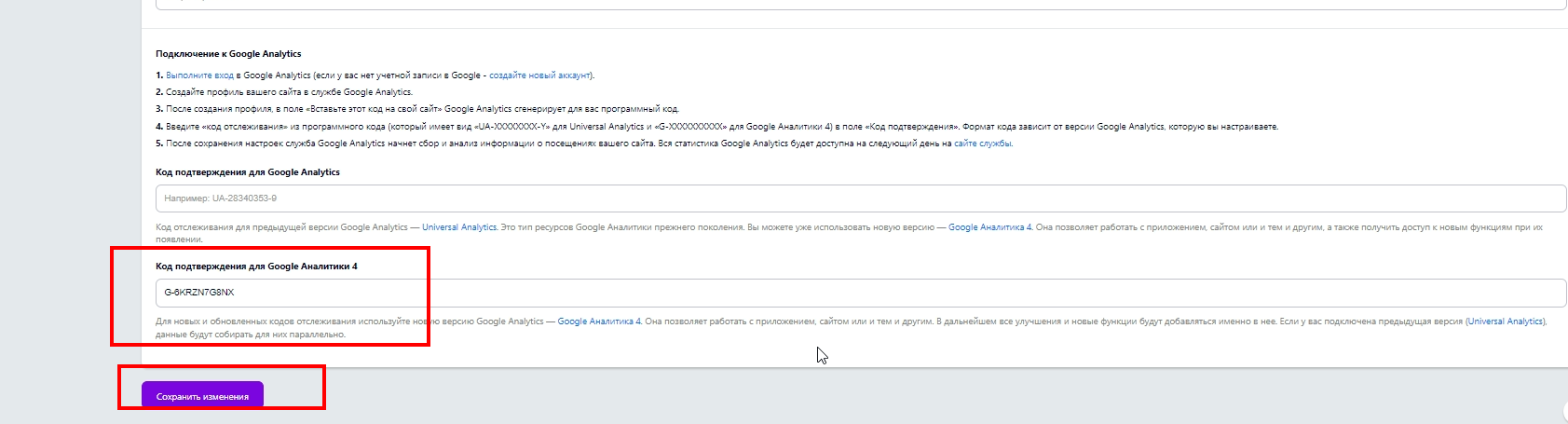
Task: Focus the empty 'Например: UA-28340353-9' code field
Action: point(861,198)
